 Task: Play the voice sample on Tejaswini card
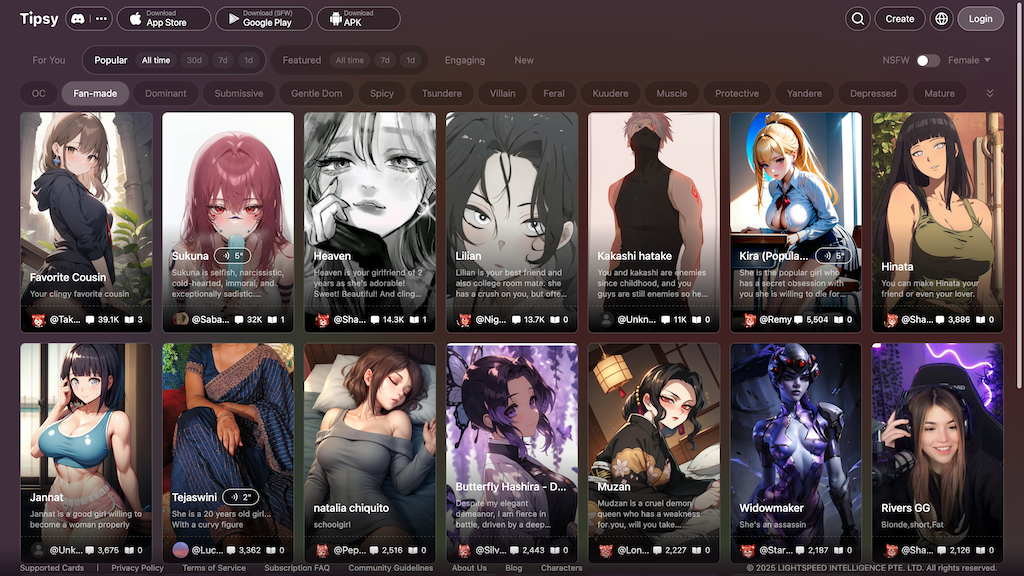pos(240,497)
